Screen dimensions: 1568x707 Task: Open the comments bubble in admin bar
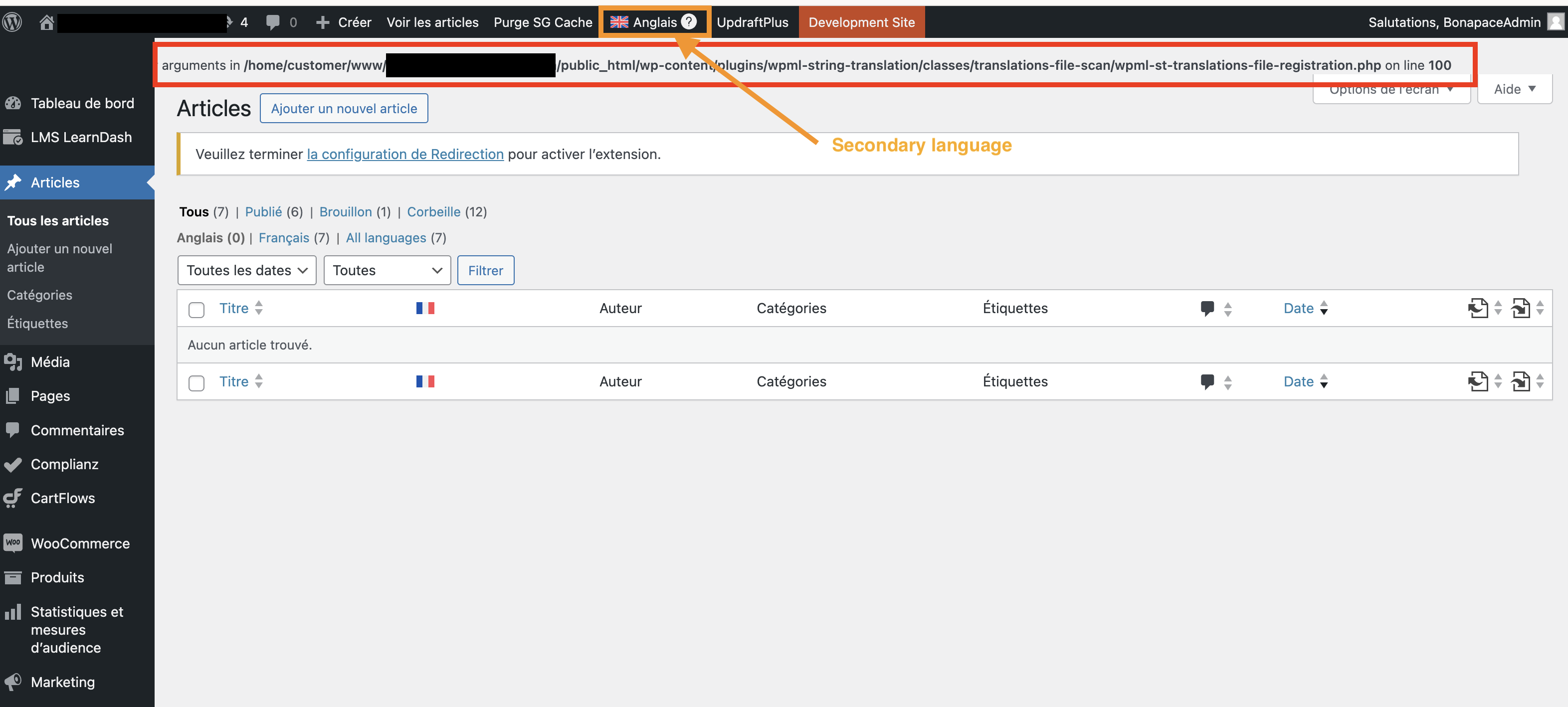coord(273,22)
